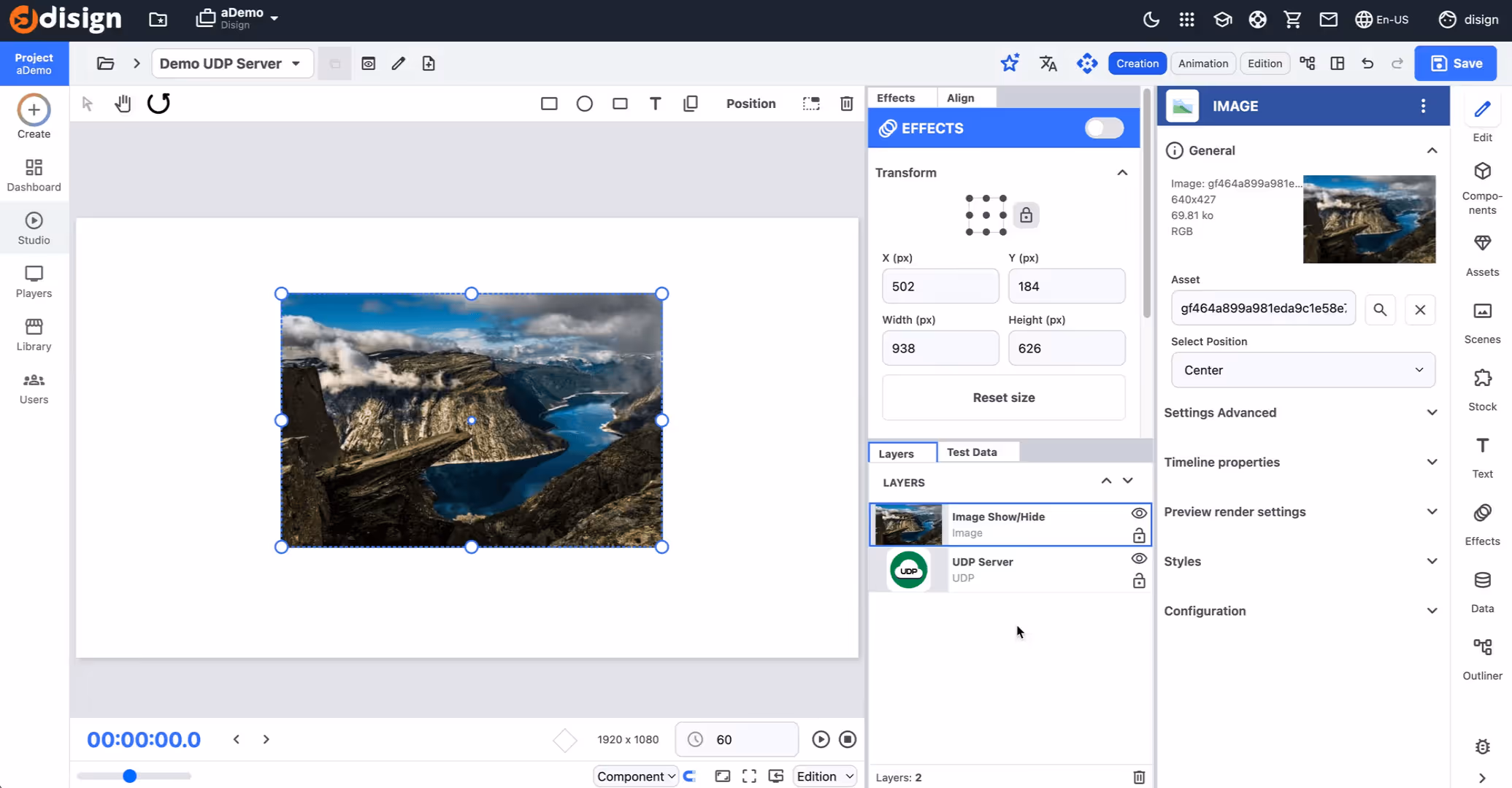
Task: Click the trash icon in canvas toolbar
Action: pos(846,104)
